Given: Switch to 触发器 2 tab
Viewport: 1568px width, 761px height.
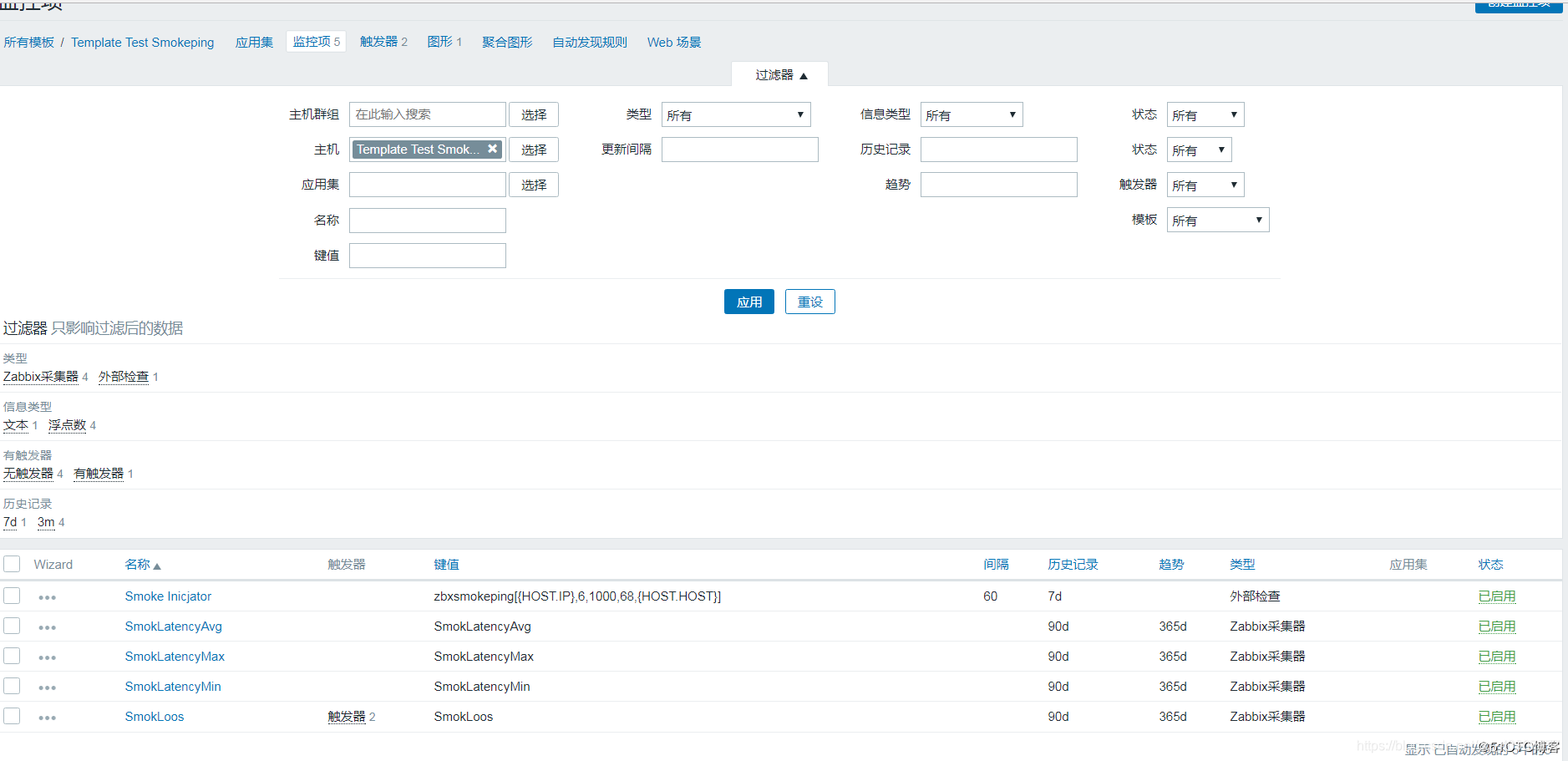Looking at the screenshot, I should [x=383, y=42].
